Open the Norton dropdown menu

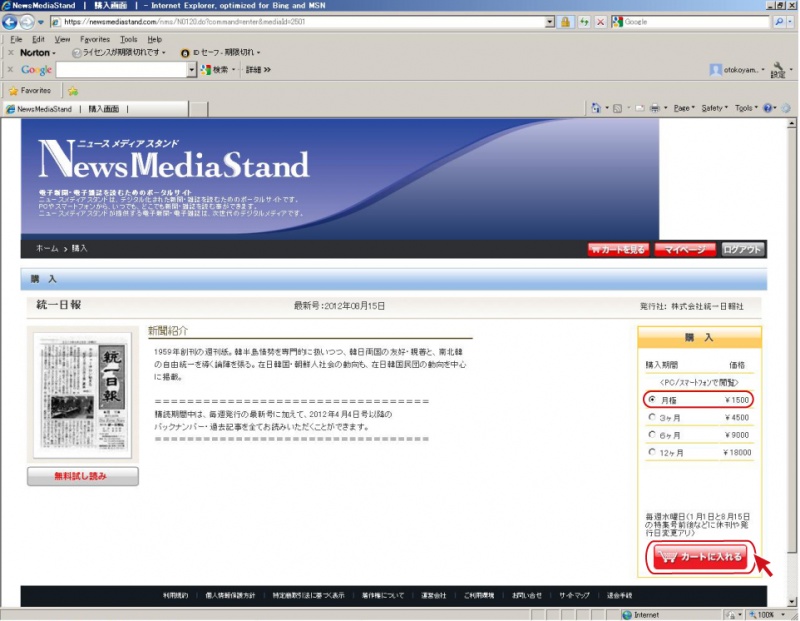(38, 53)
